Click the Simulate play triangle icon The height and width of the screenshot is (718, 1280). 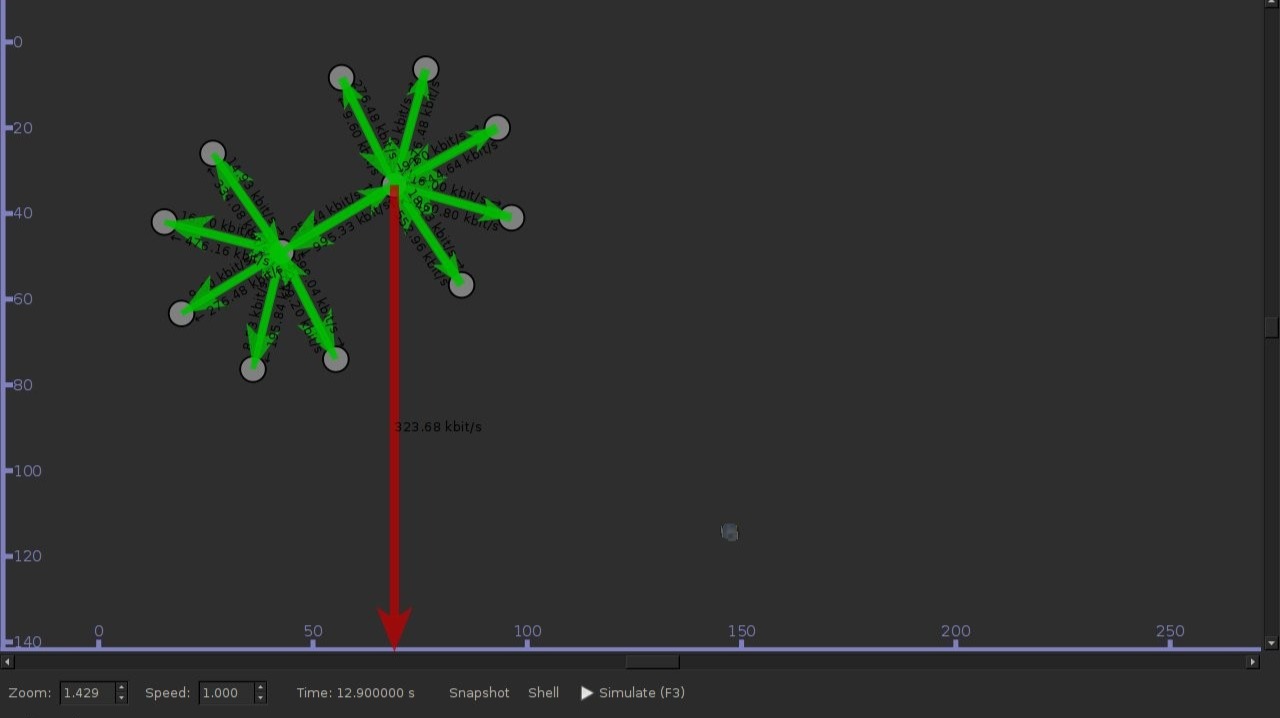[588, 692]
